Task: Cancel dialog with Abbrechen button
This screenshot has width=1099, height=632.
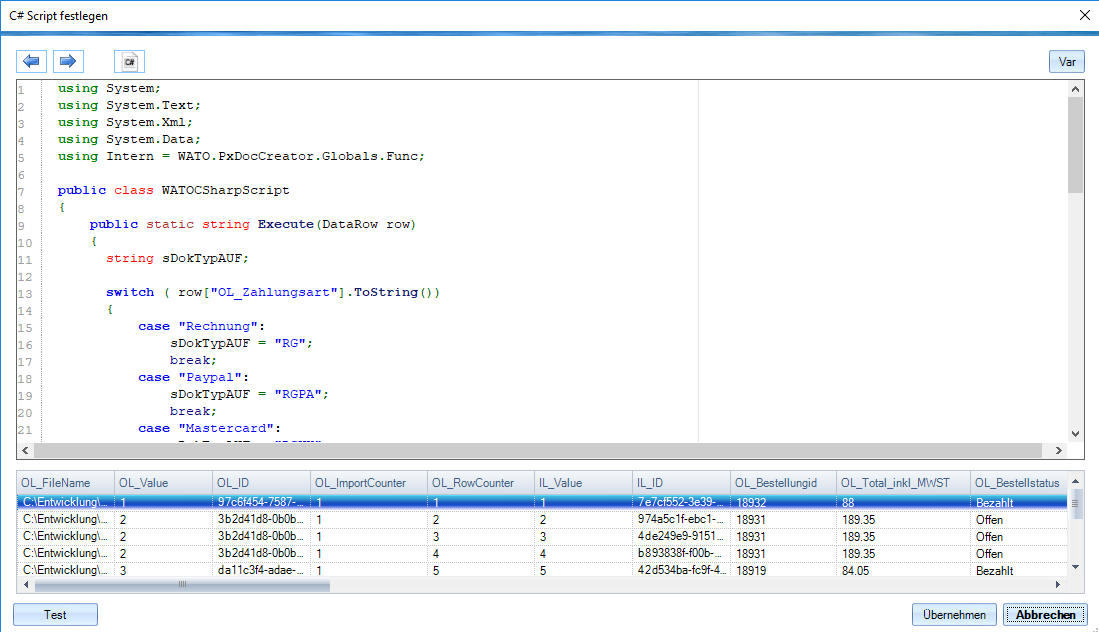Action: point(1045,615)
